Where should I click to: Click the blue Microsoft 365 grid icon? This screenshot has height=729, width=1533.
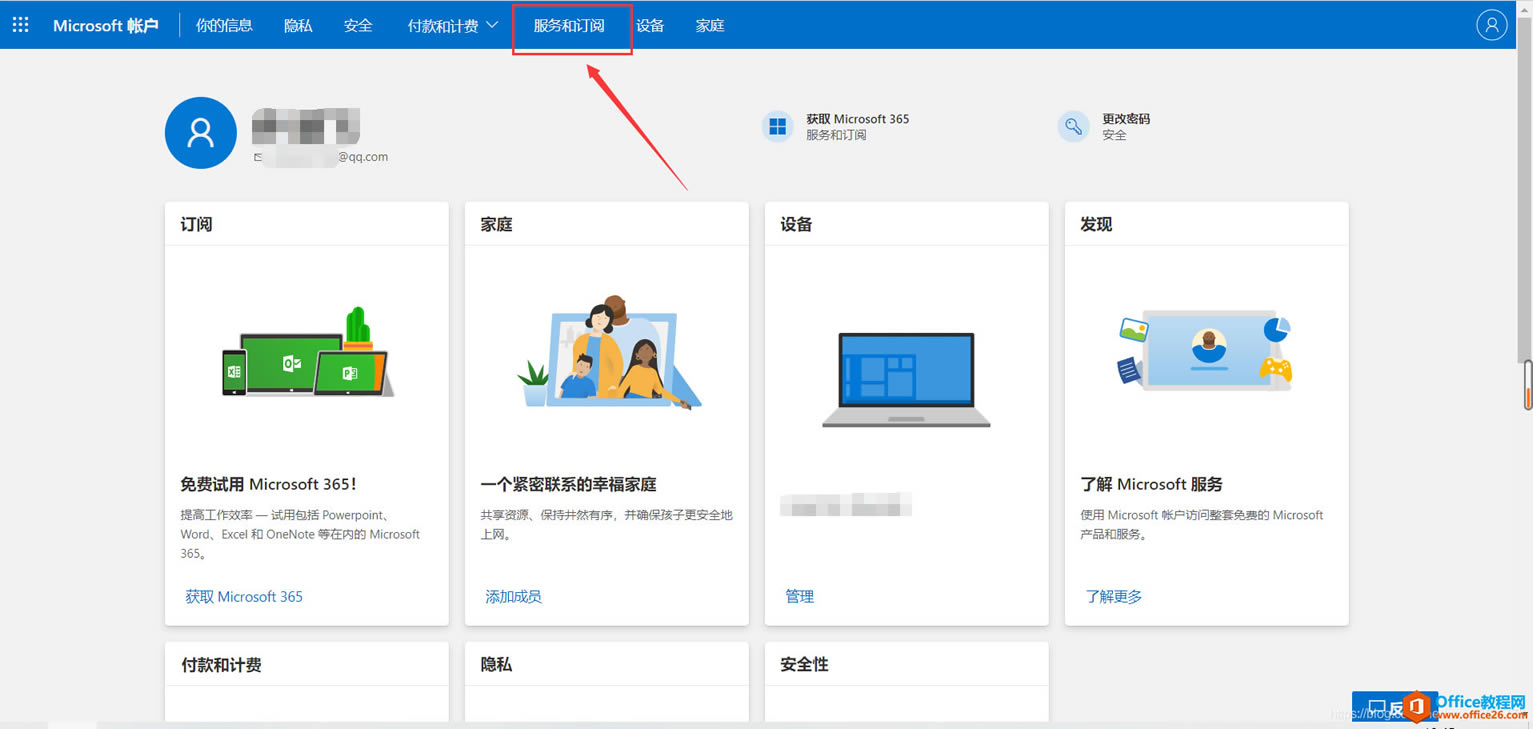tap(777, 126)
